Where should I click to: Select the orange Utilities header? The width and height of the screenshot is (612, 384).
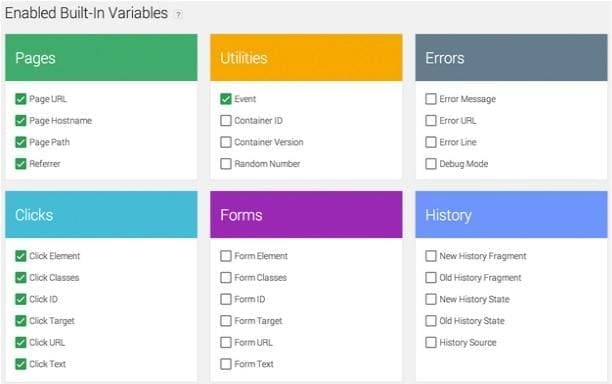pos(306,58)
